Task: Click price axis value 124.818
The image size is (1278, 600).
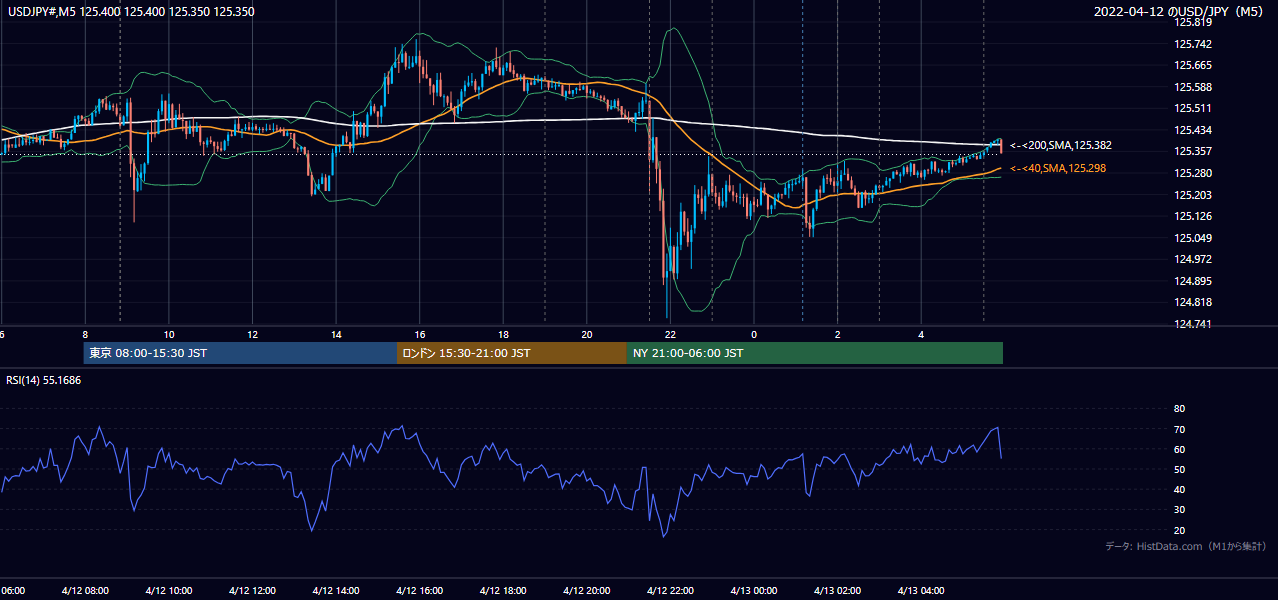Action: (1193, 302)
